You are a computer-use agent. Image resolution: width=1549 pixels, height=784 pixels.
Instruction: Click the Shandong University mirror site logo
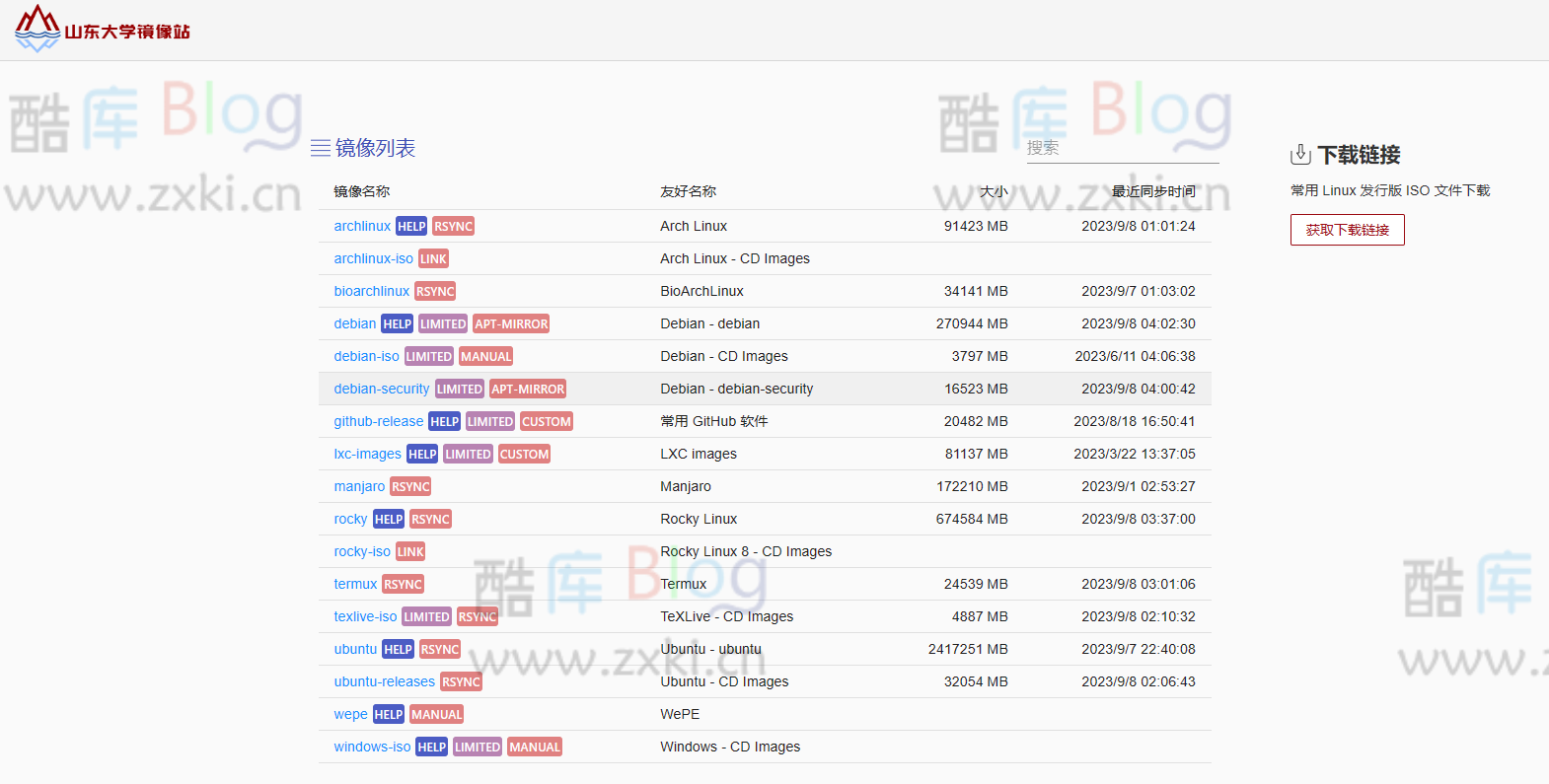tap(102, 30)
